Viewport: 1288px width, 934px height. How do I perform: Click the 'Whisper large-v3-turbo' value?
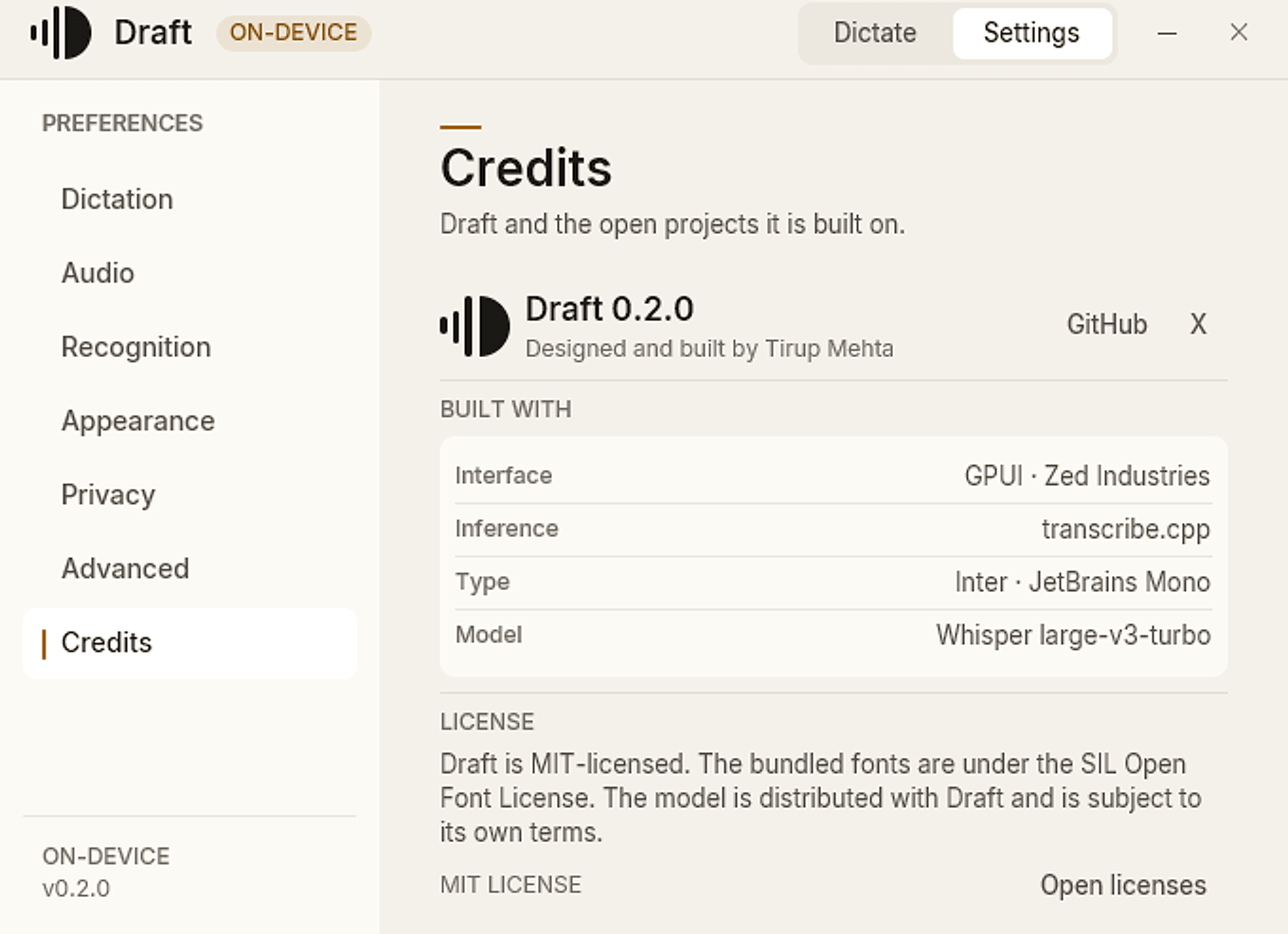tap(1074, 635)
